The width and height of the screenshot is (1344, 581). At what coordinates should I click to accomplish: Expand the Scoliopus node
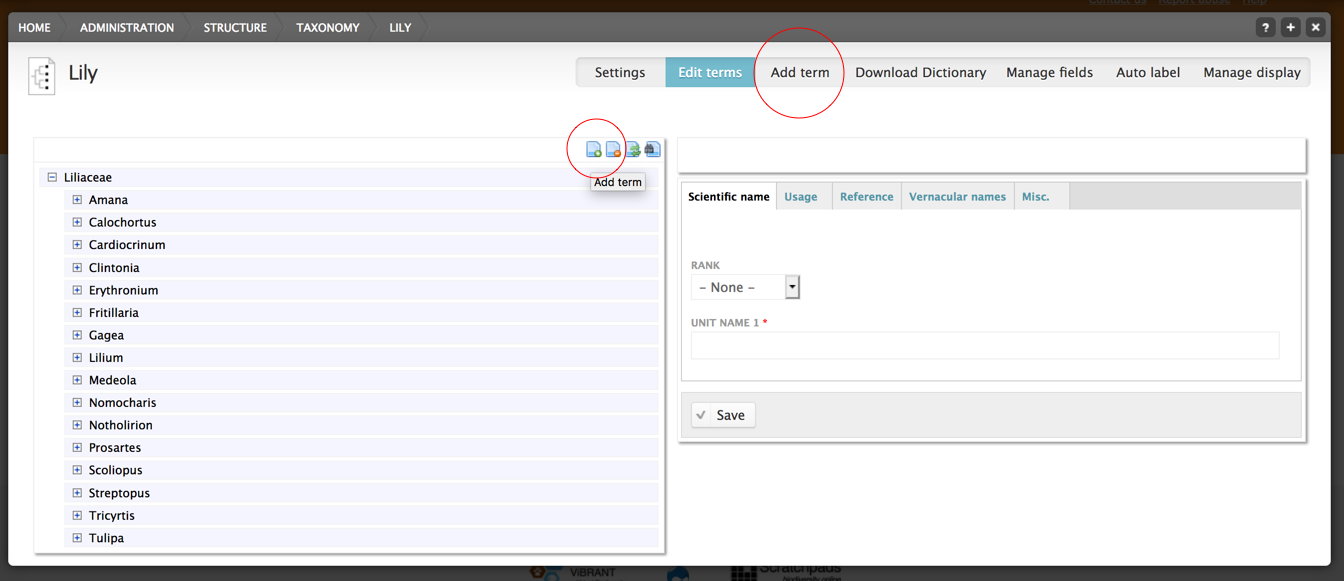click(77, 470)
